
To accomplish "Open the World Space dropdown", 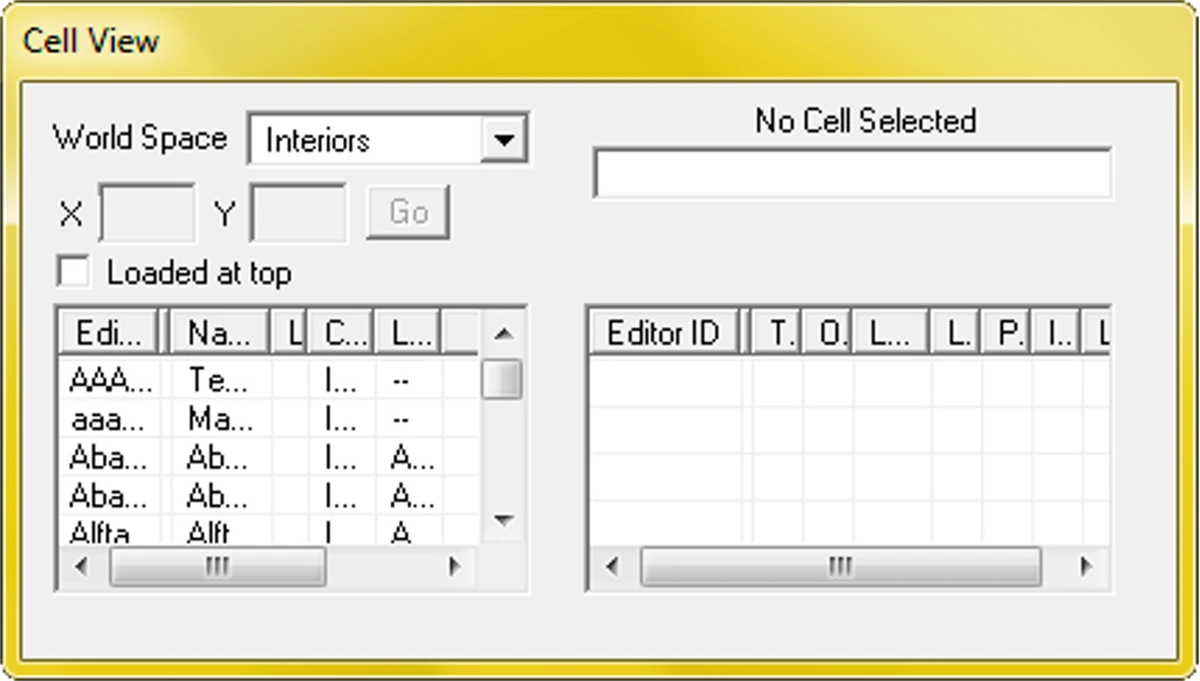I will (503, 140).
